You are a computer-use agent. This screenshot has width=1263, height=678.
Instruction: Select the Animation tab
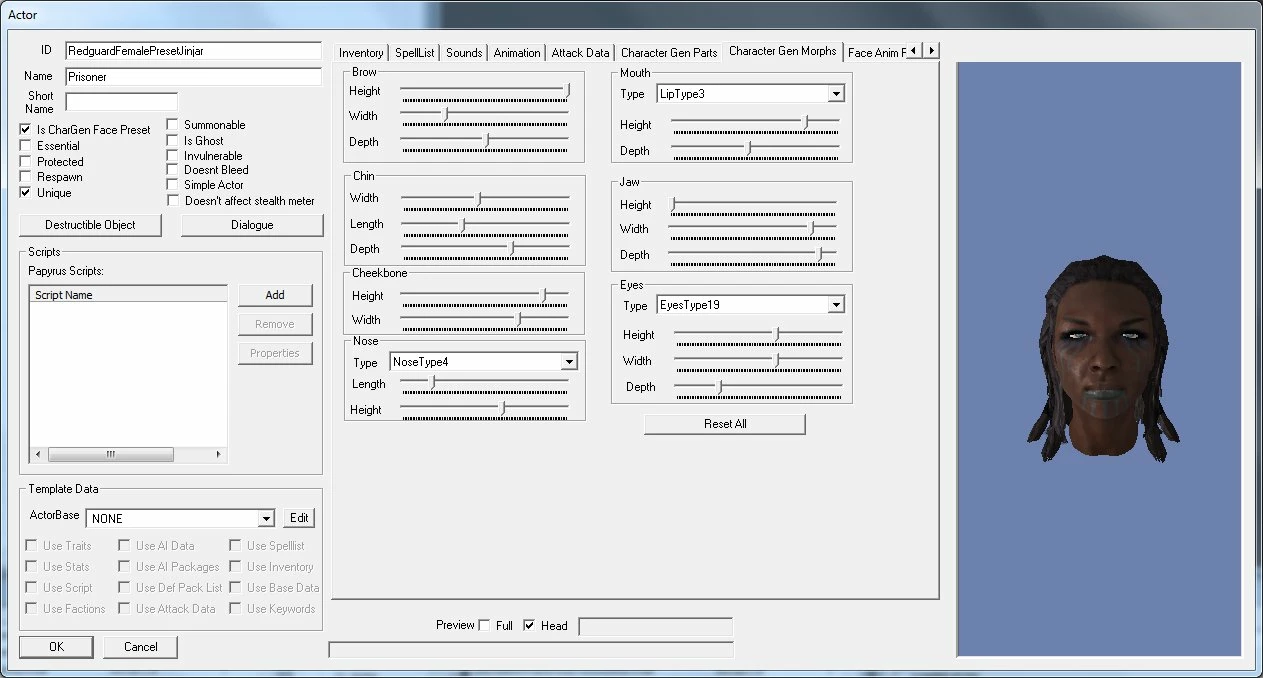(517, 53)
